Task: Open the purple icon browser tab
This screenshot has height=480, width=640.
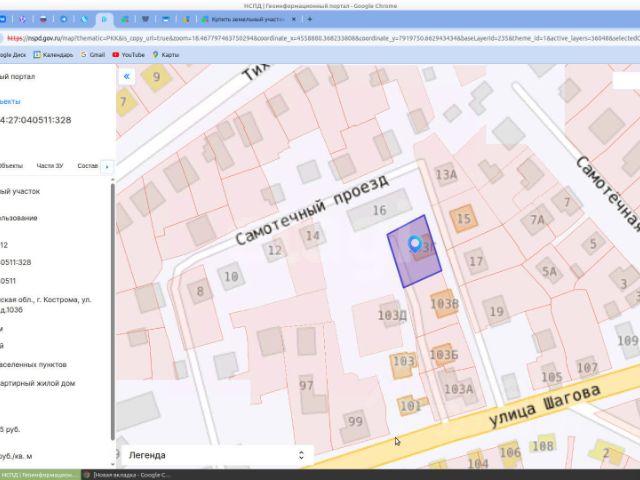Action: (23, 19)
